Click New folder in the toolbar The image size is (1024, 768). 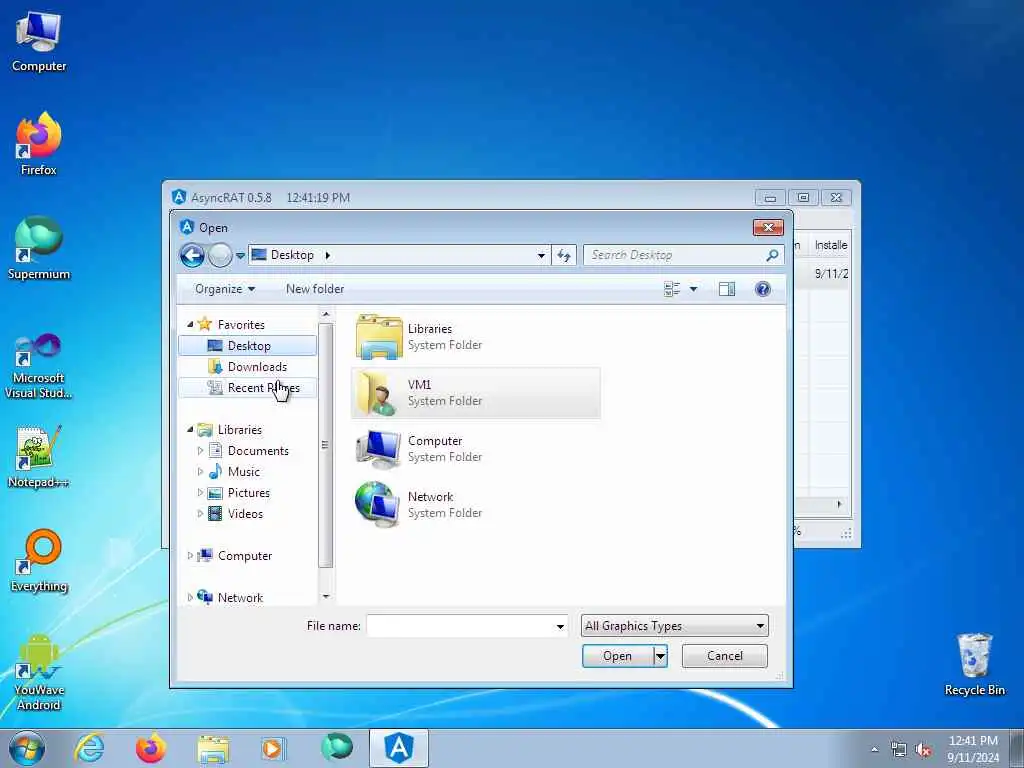point(315,289)
